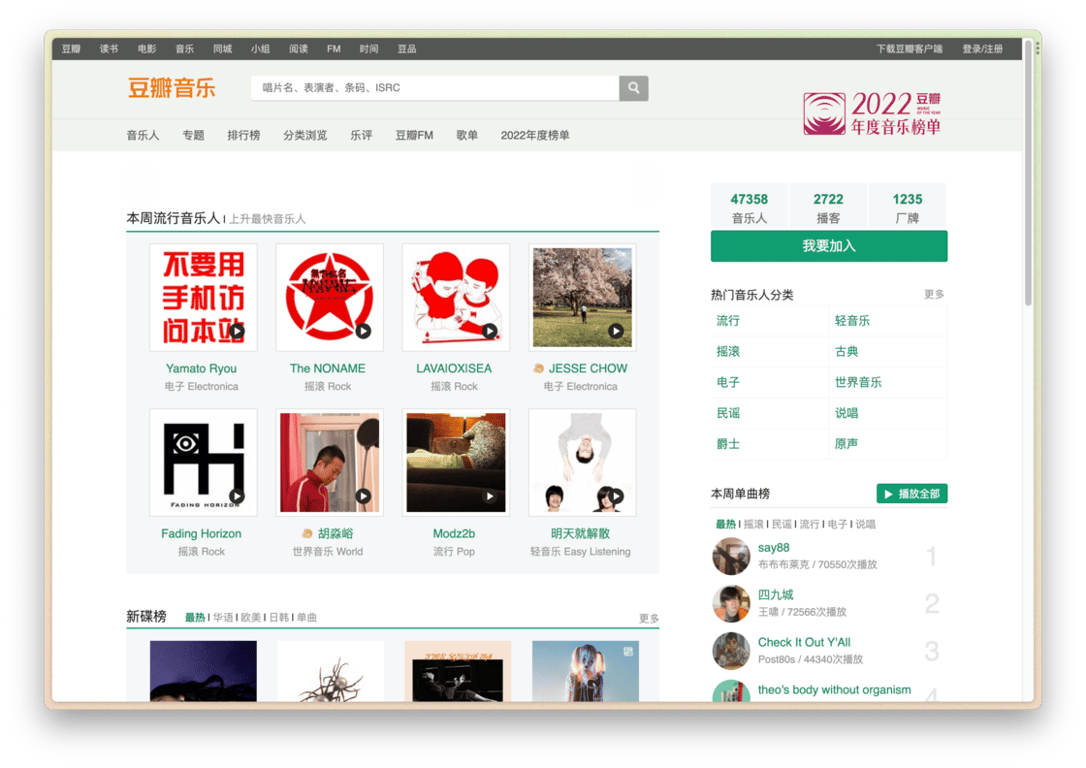Open the 音乐人 navigation item
Image resolution: width=1086 pixels, height=768 pixels.
click(x=143, y=135)
